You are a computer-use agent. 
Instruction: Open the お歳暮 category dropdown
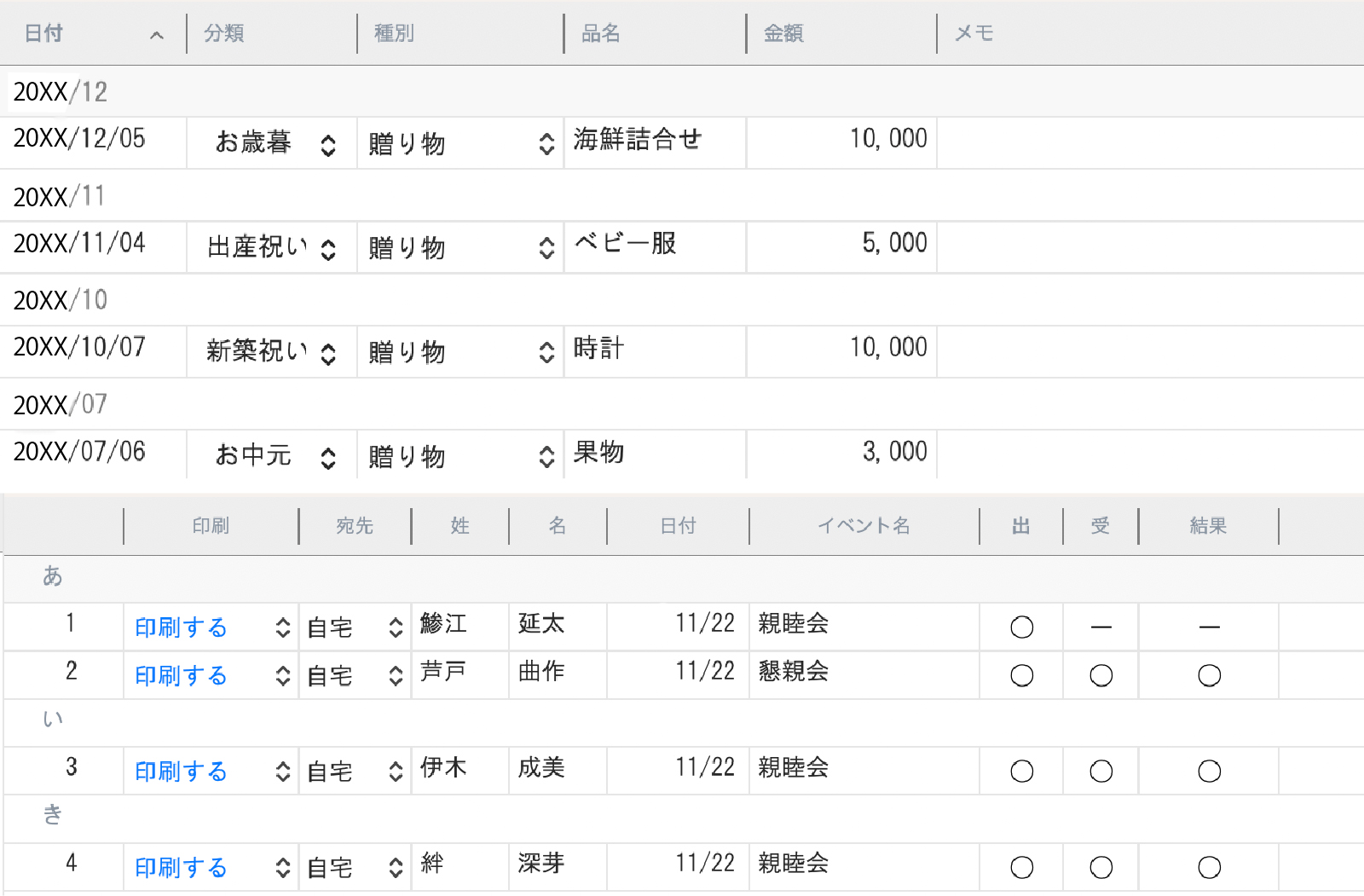click(328, 145)
